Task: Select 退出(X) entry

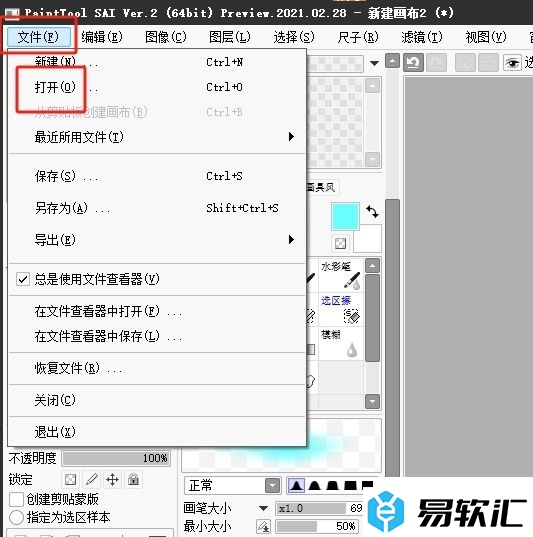Action: pyautogui.click(x=157, y=432)
